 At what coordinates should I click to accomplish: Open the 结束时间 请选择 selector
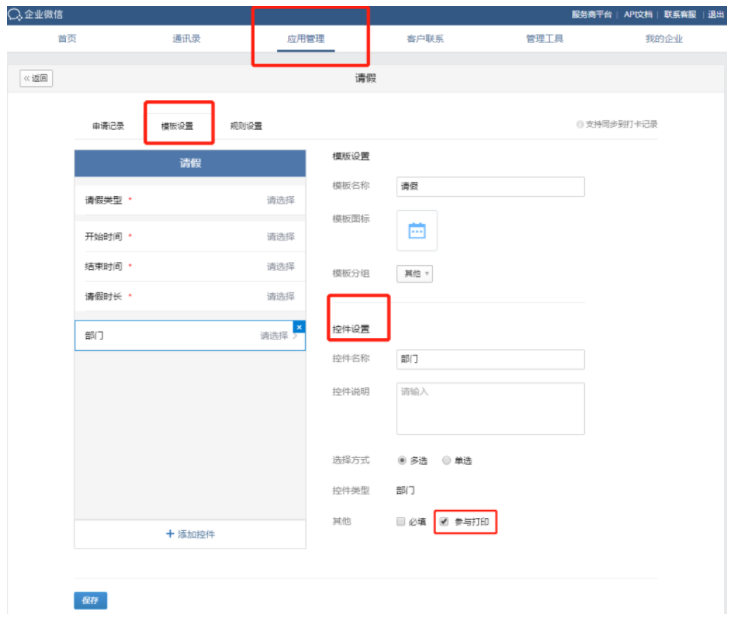(281, 266)
